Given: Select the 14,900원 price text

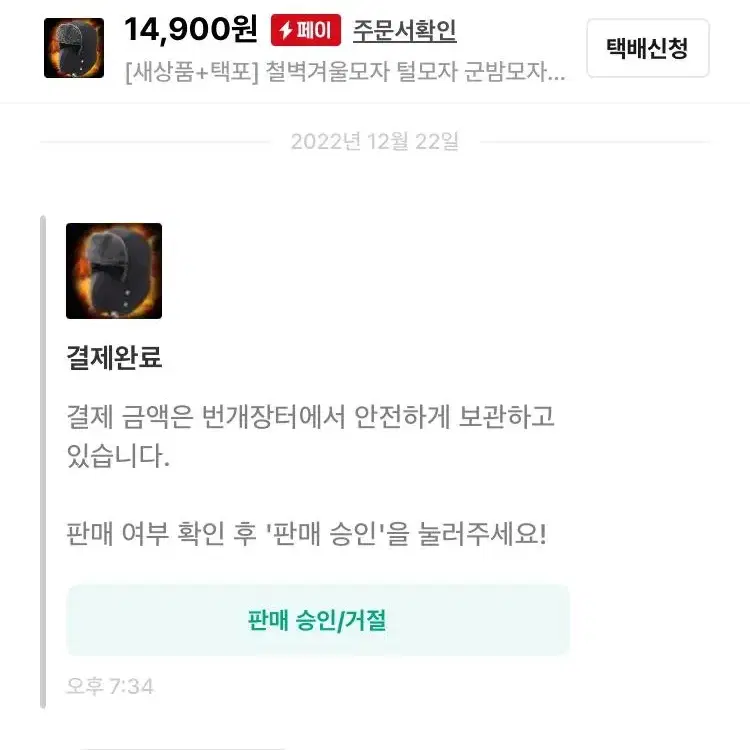Looking at the screenshot, I should tap(191, 30).
